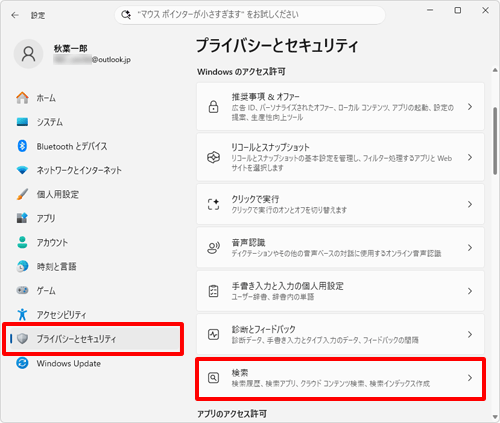500x423 pixels.
Task: Click the vertical scrollbar thumb
Action: [495, 141]
